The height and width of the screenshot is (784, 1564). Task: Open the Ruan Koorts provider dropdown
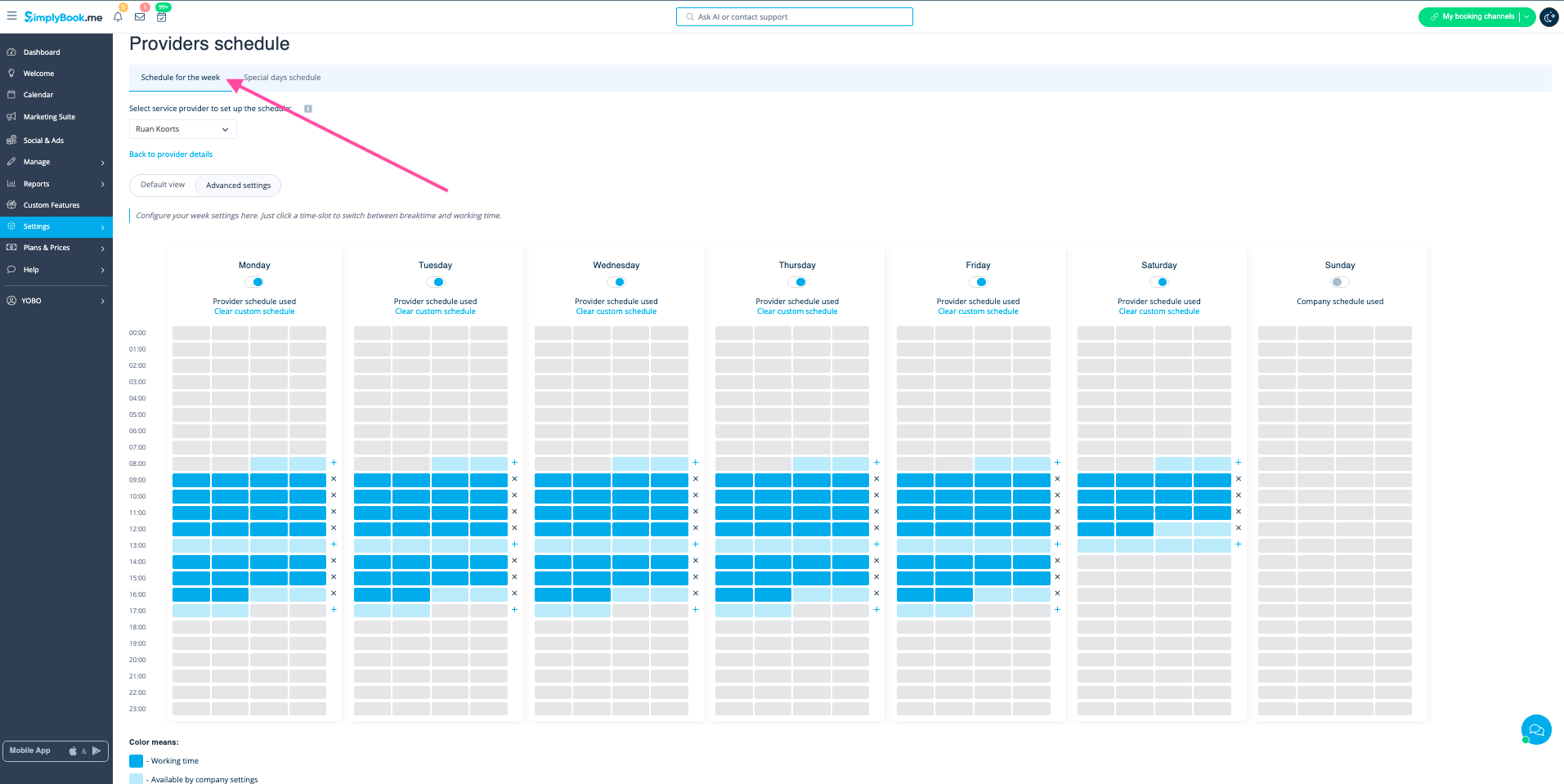[182, 129]
